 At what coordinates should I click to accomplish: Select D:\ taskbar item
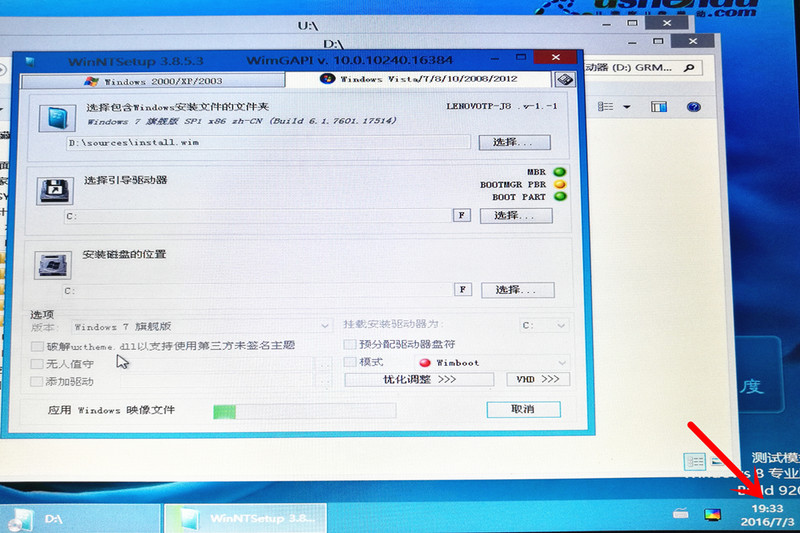(80, 519)
